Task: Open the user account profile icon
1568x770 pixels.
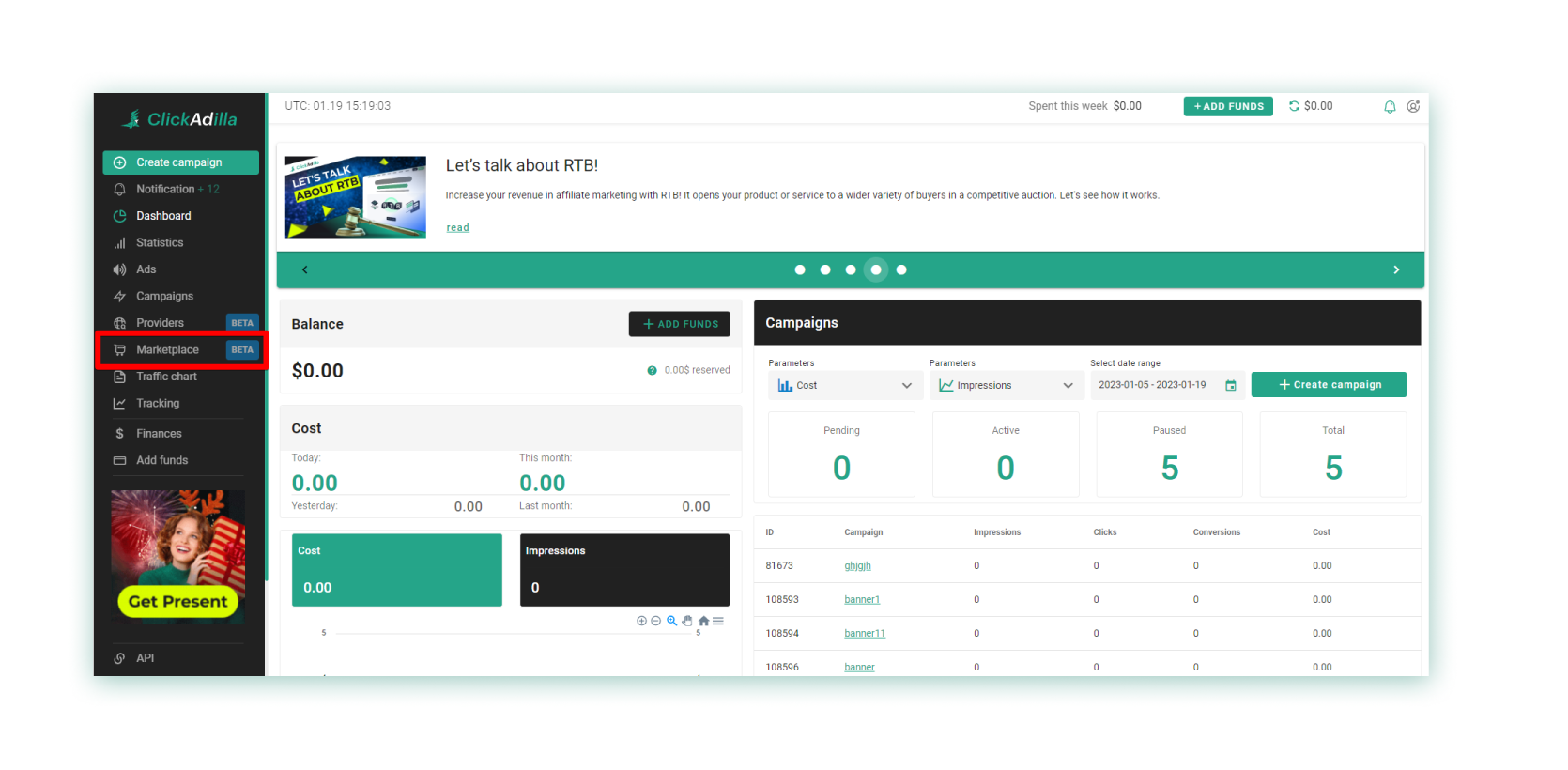Action: [x=1413, y=107]
